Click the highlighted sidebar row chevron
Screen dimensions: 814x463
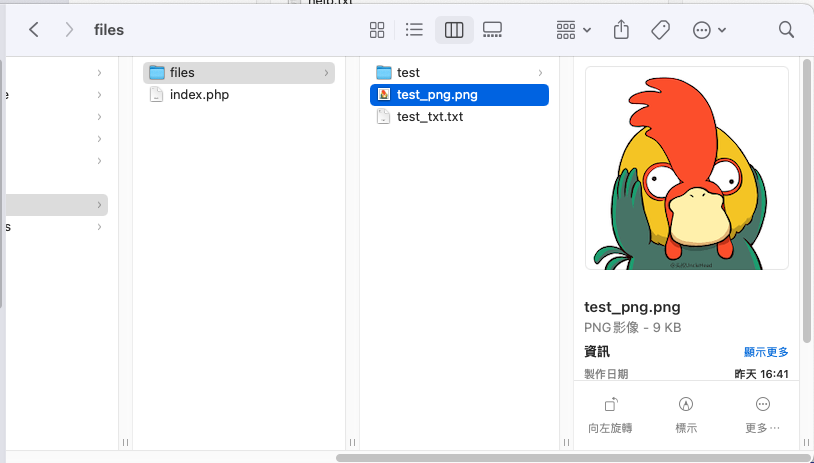(x=99, y=205)
